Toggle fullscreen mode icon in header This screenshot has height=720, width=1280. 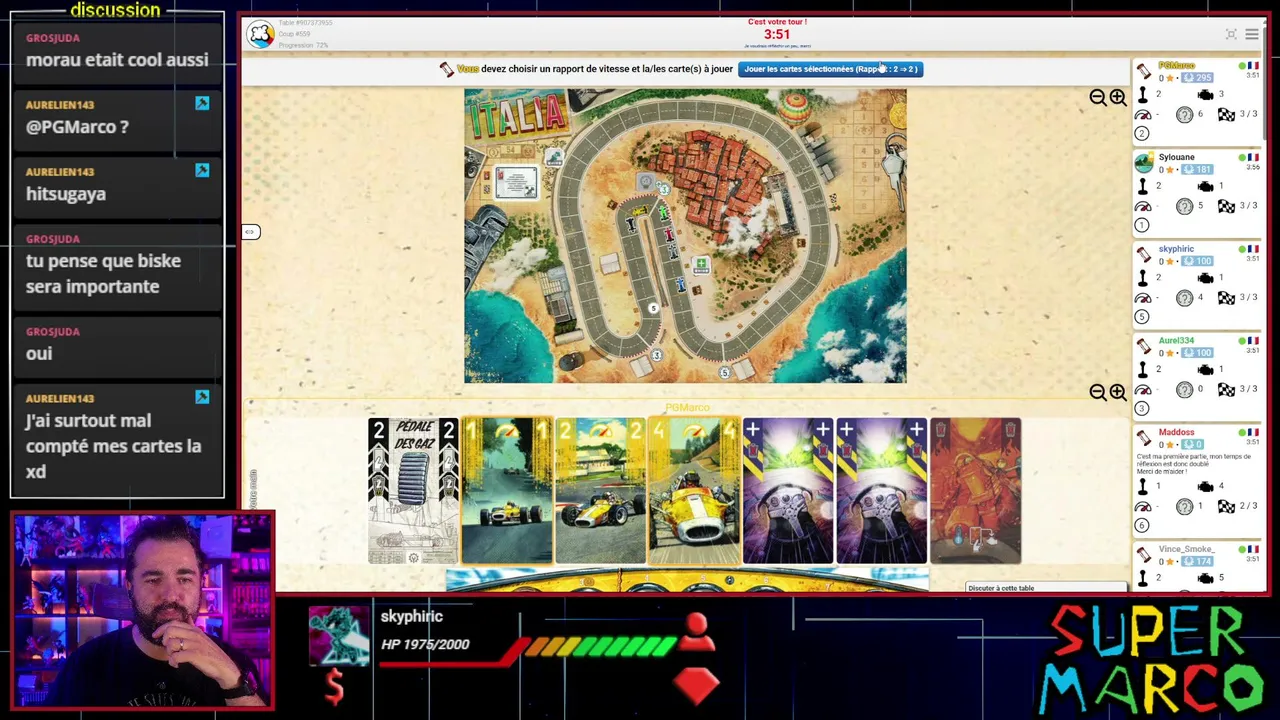coord(1231,35)
